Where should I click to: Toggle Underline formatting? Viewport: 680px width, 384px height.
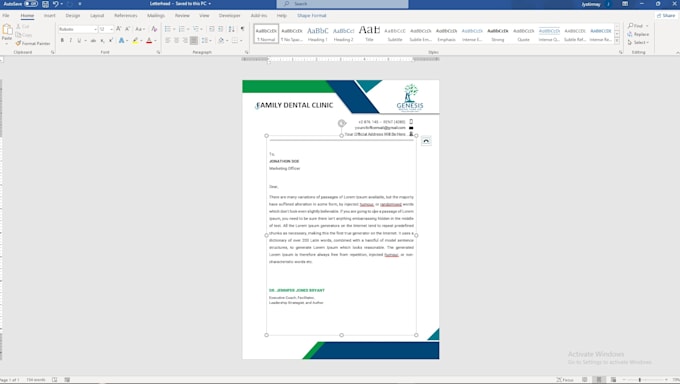[79, 40]
